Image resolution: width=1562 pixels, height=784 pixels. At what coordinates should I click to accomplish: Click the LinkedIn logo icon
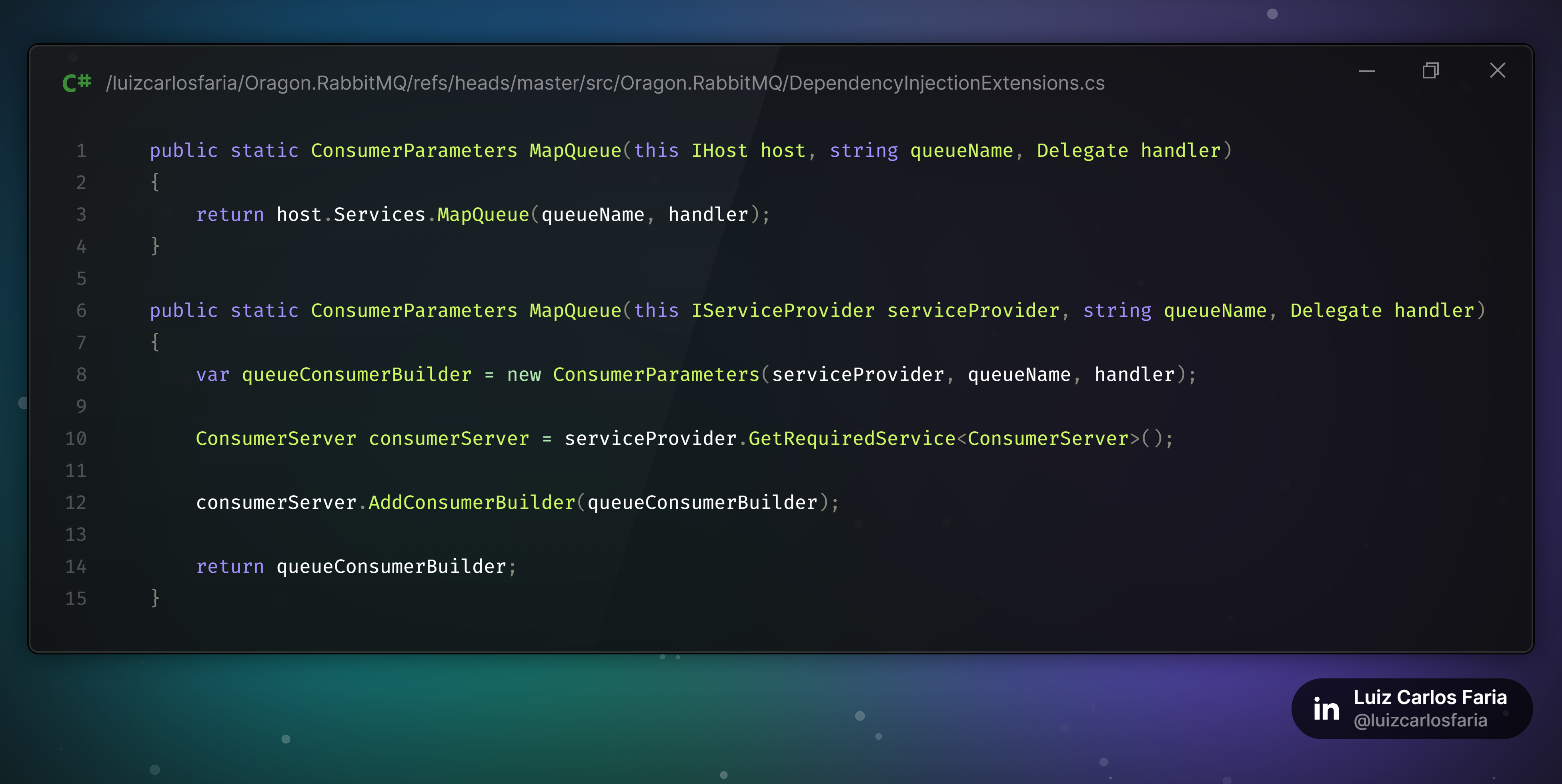coord(1326,709)
